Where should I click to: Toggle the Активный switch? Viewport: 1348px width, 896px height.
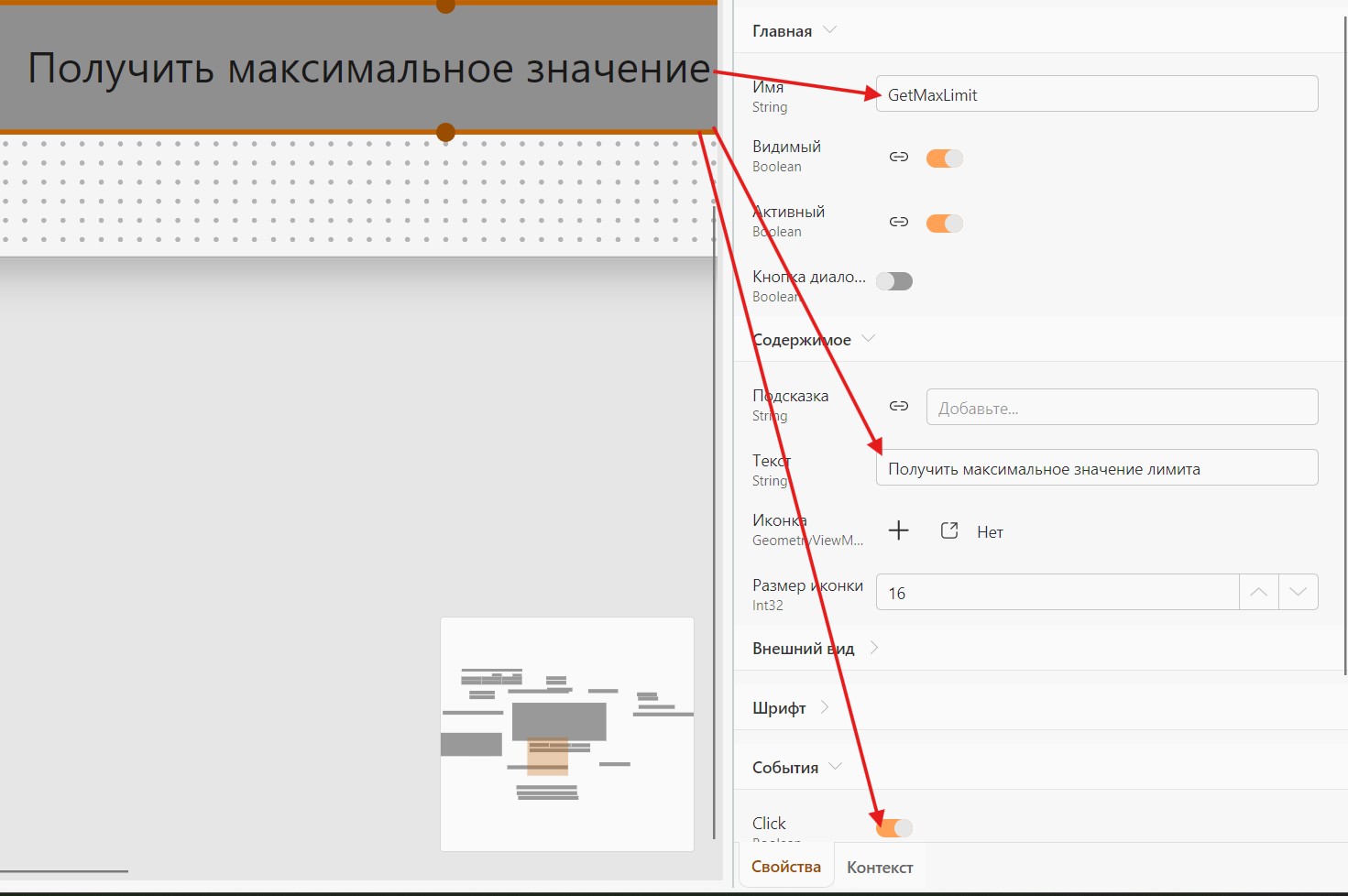pos(945,223)
